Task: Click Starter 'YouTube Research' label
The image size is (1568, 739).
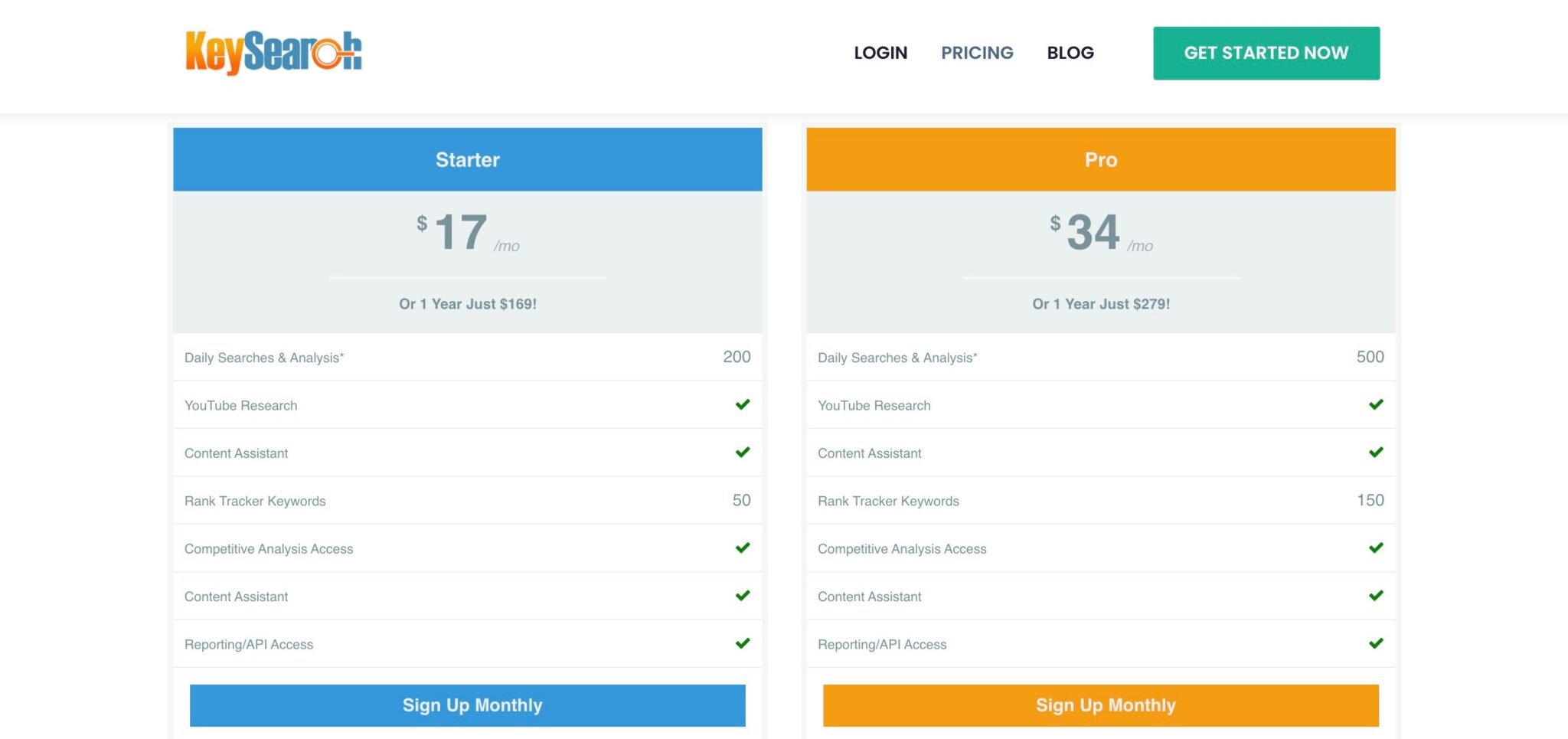Action: (240, 406)
